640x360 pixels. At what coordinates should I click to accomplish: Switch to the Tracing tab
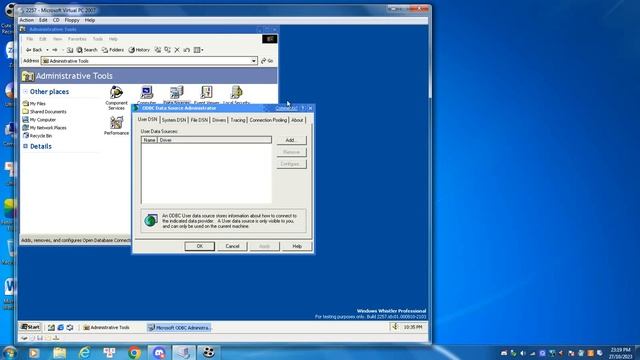238,120
